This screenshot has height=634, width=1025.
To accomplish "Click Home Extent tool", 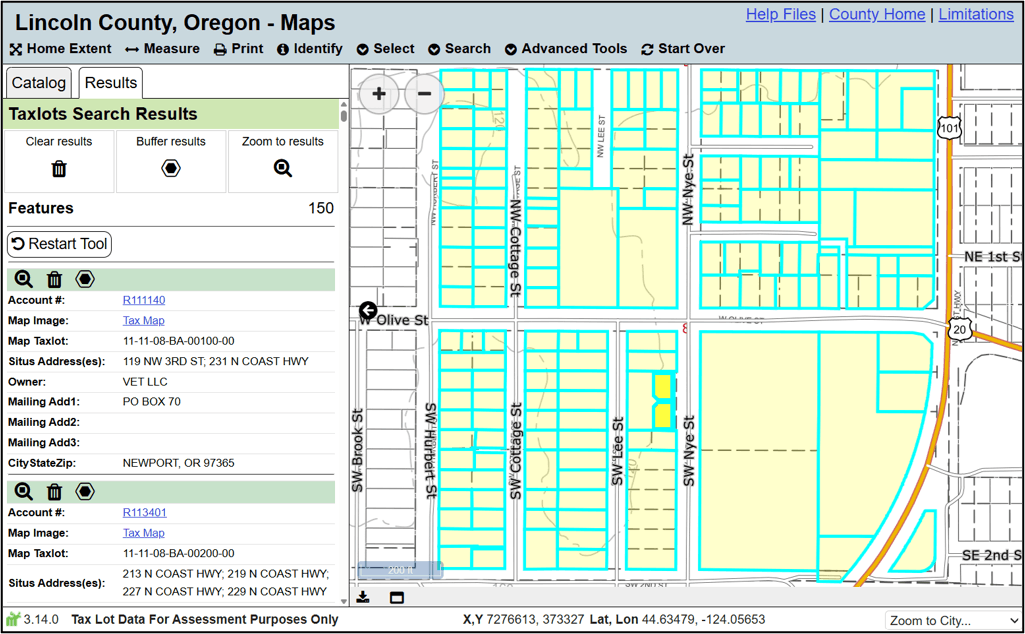I will 60,49.
